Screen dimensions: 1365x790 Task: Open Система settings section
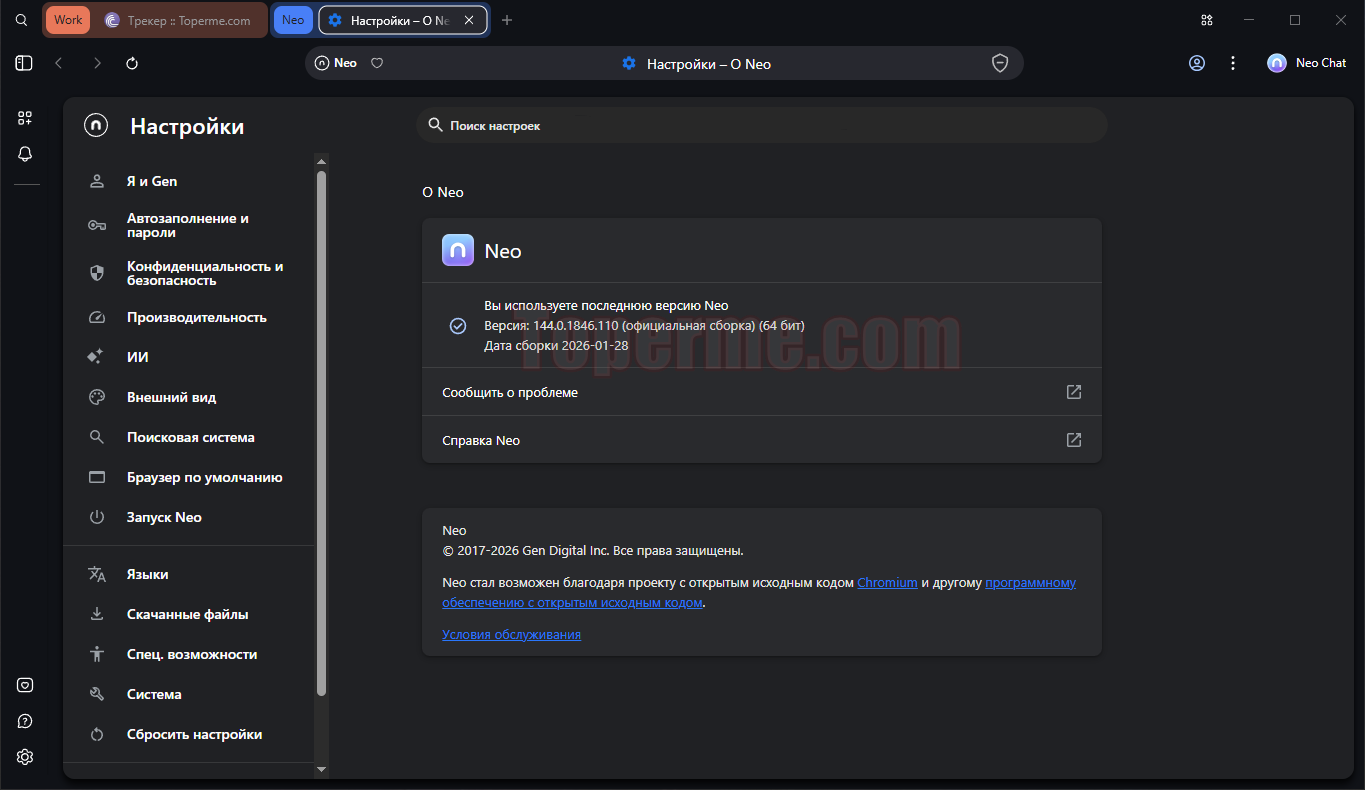tap(191, 694)
